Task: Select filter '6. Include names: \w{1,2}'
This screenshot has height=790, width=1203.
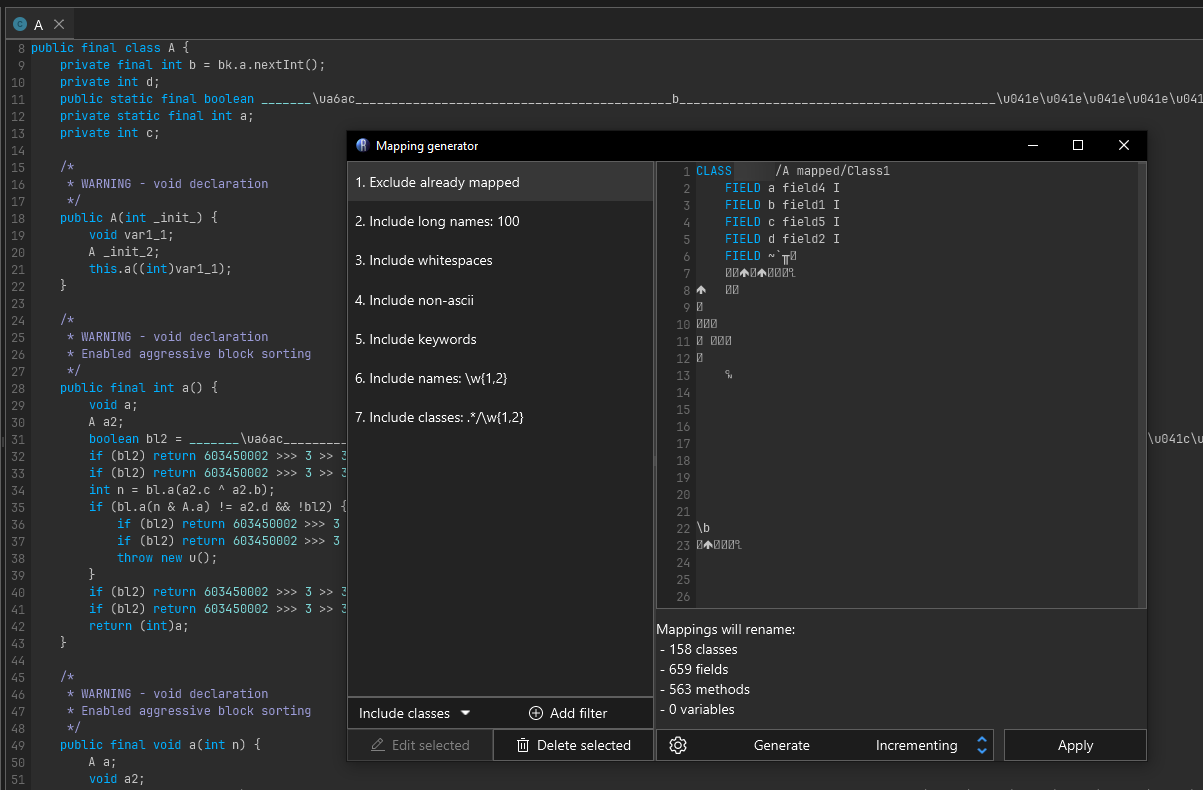Action: [500, 378]
